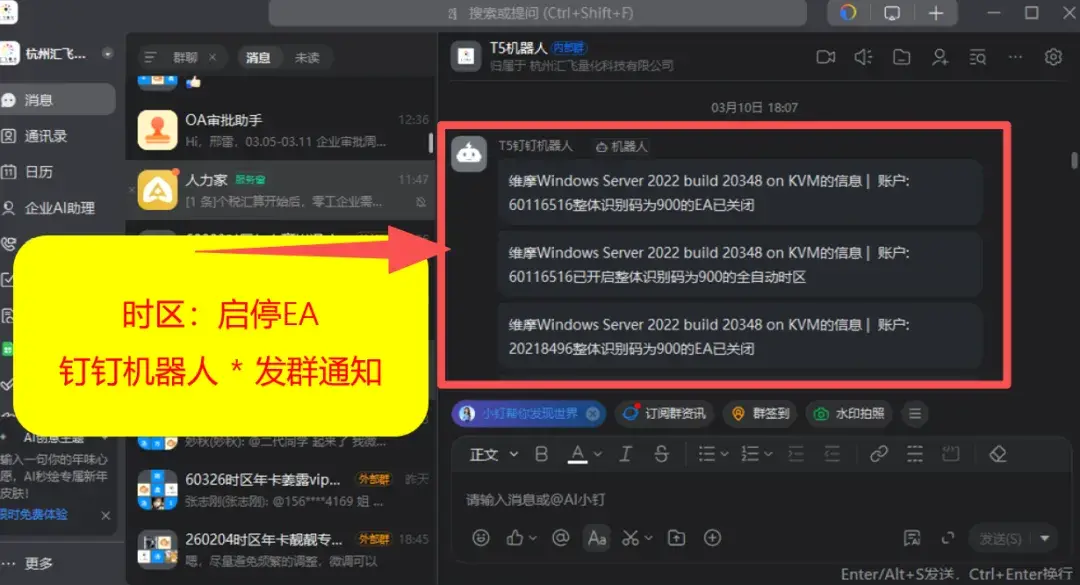Open 日历 calendar in sidebar
The width and height of the screenshot is (1080, 585).
pyautogui.click(x=41, y=172)
